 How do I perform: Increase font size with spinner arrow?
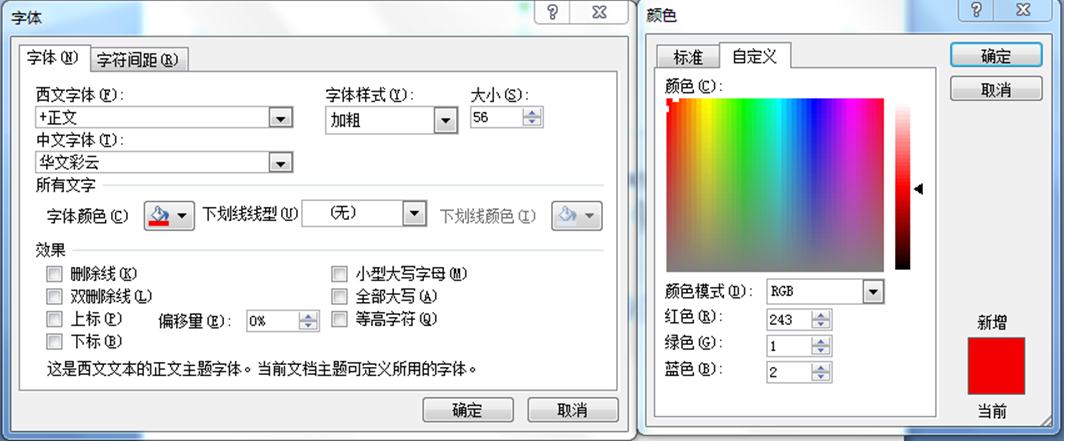coord(533,113)
